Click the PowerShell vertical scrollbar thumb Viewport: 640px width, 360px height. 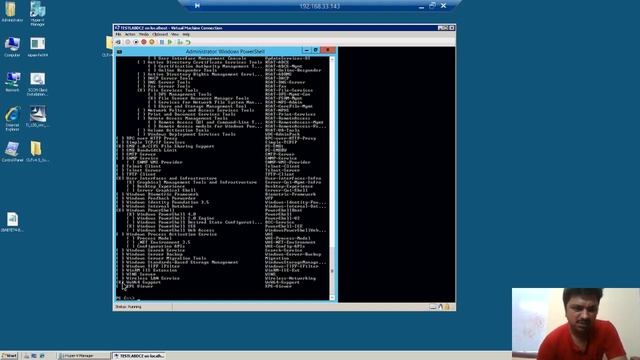point(332,270)
